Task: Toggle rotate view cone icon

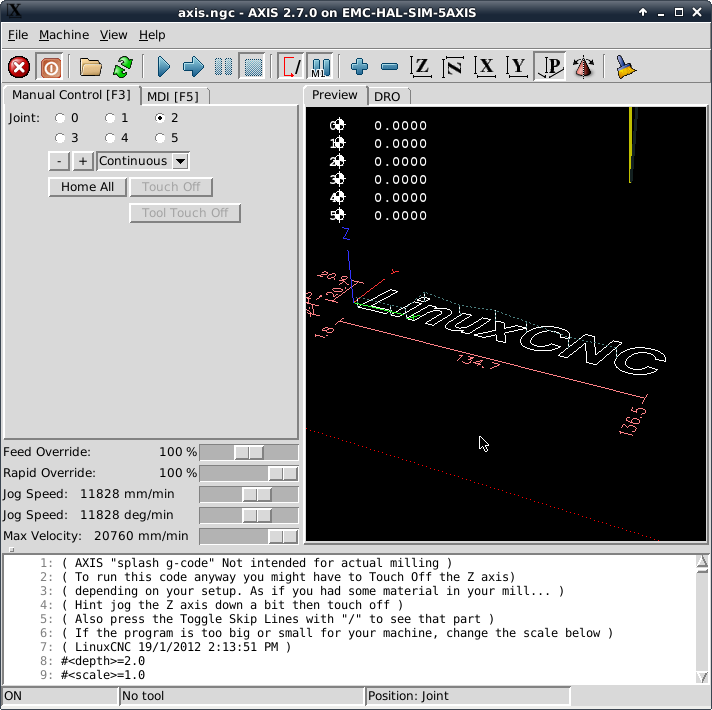Action: tap(583, 68)
